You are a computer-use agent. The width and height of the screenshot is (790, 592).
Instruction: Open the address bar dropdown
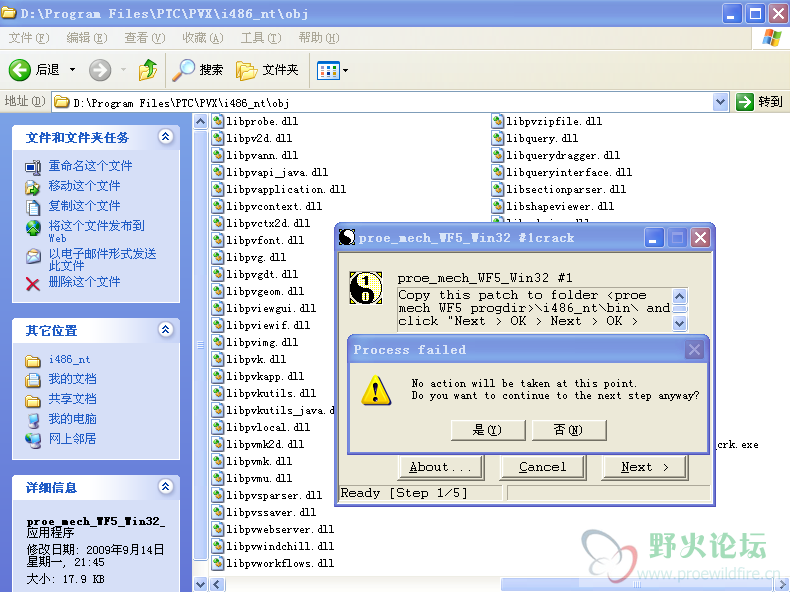click(721, 102)
